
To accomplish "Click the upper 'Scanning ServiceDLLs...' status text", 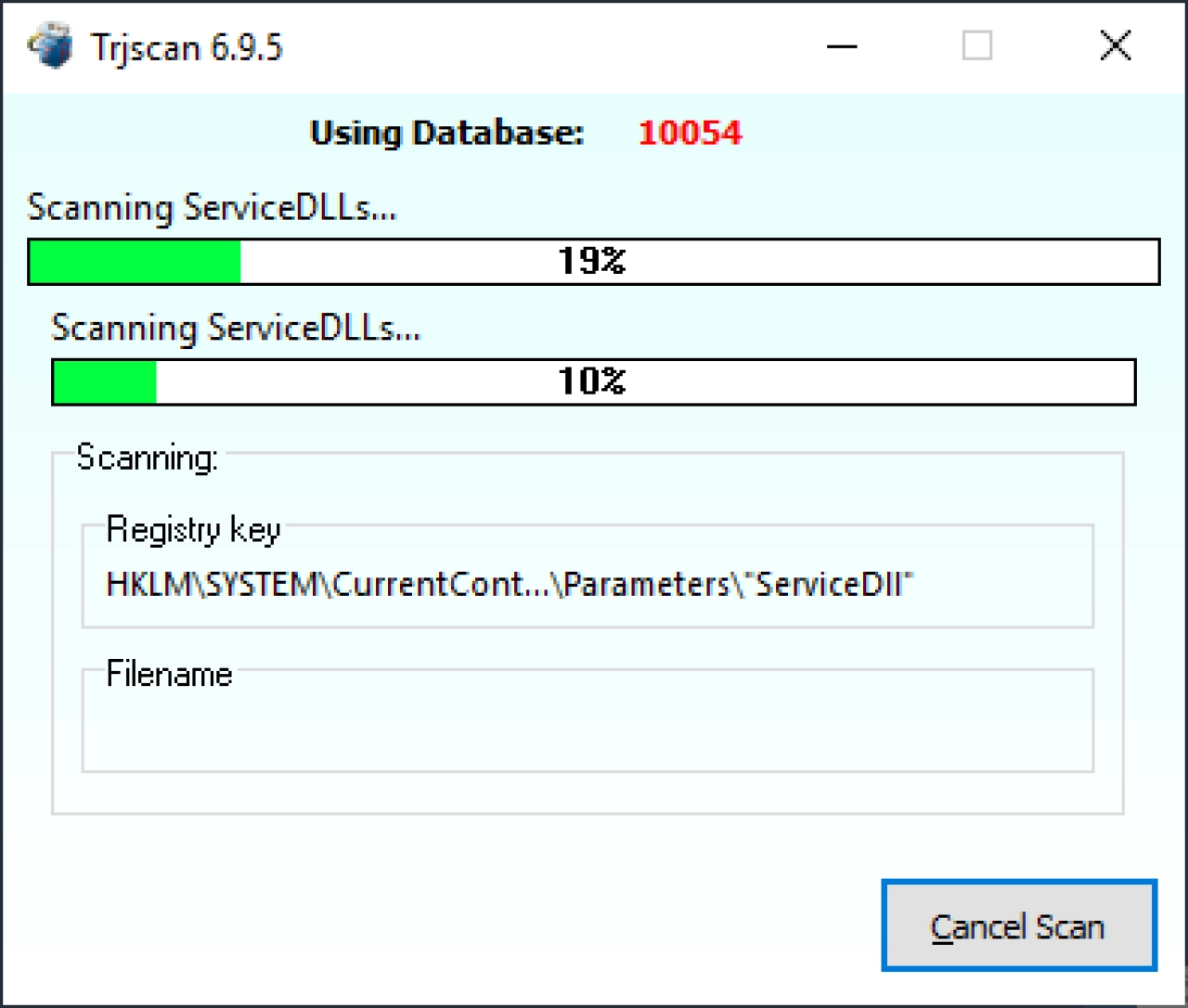I will pyautogui.click(x=212, y=208).
